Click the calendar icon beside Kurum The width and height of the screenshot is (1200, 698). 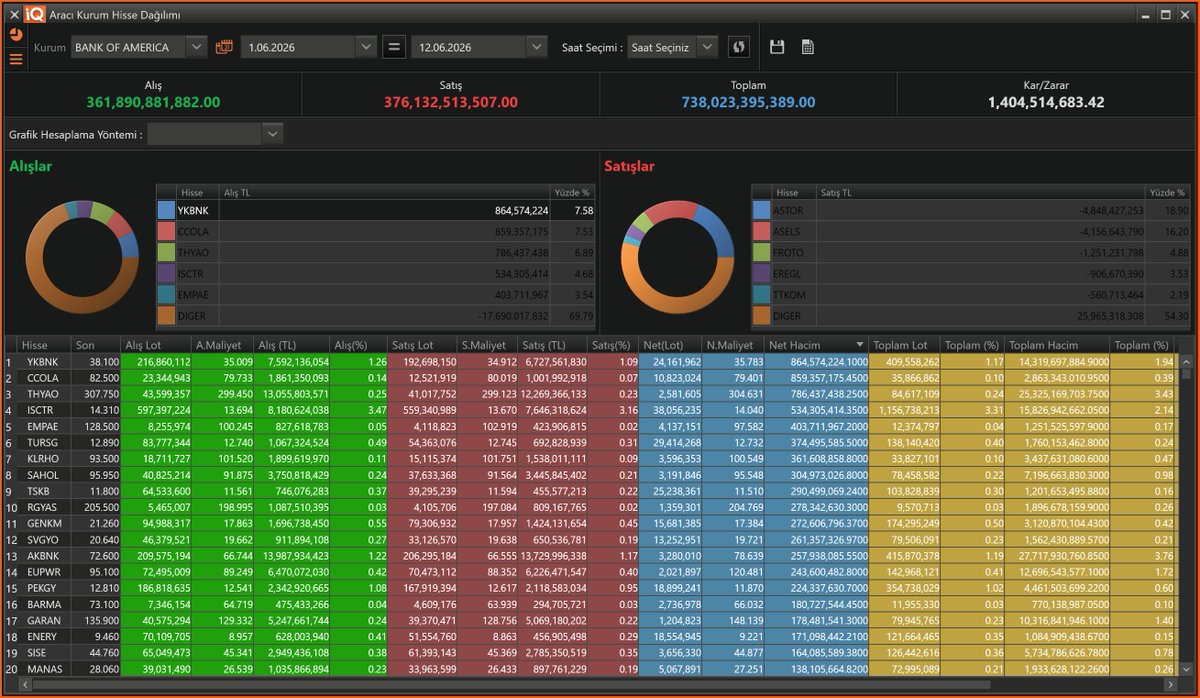click(x=224, y=47)
